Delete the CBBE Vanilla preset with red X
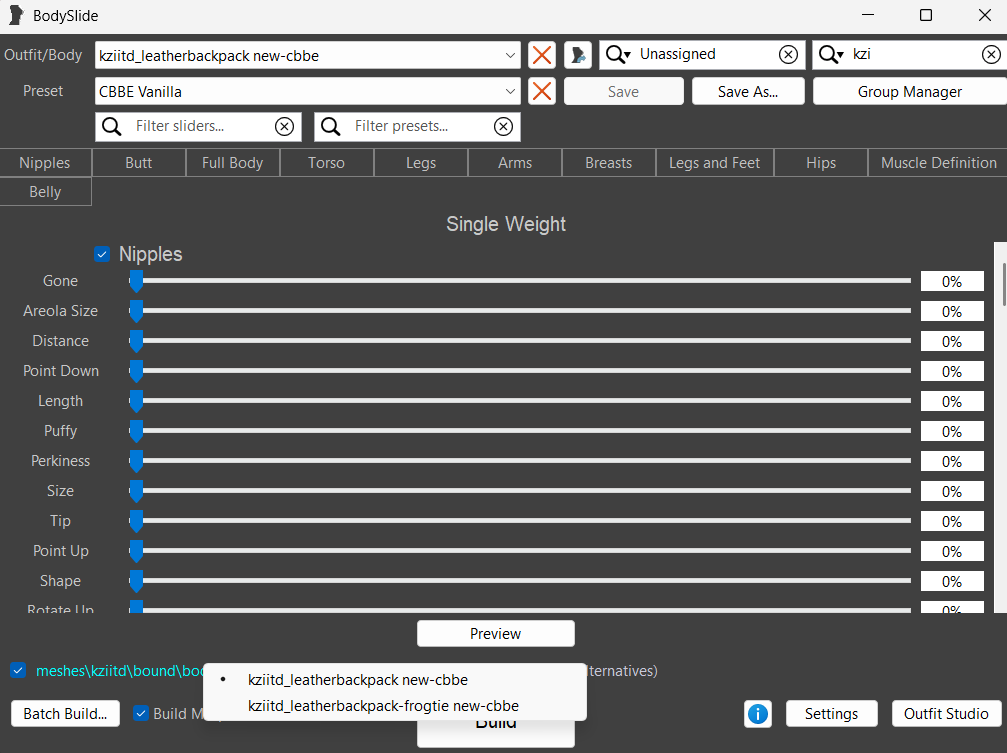 pyautogui.click(x=542, y=91)
